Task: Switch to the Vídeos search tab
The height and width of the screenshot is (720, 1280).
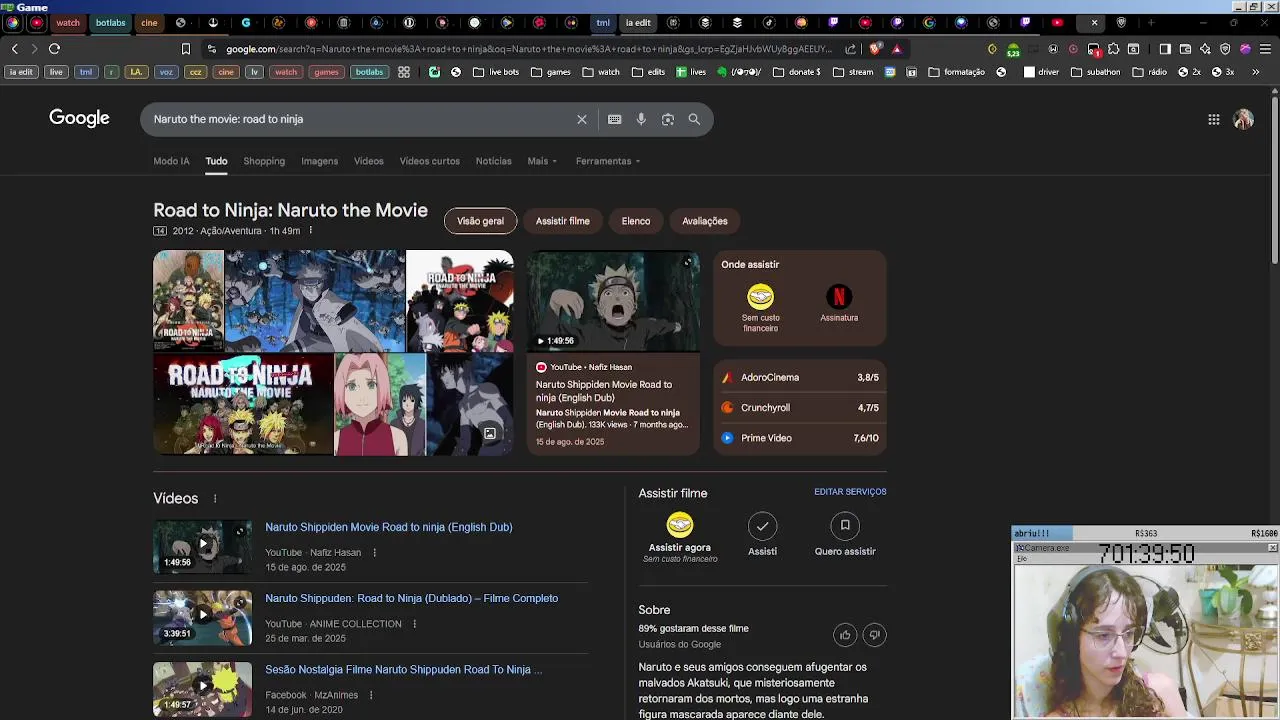Action: pyautogui.click(x=368, y=161)
